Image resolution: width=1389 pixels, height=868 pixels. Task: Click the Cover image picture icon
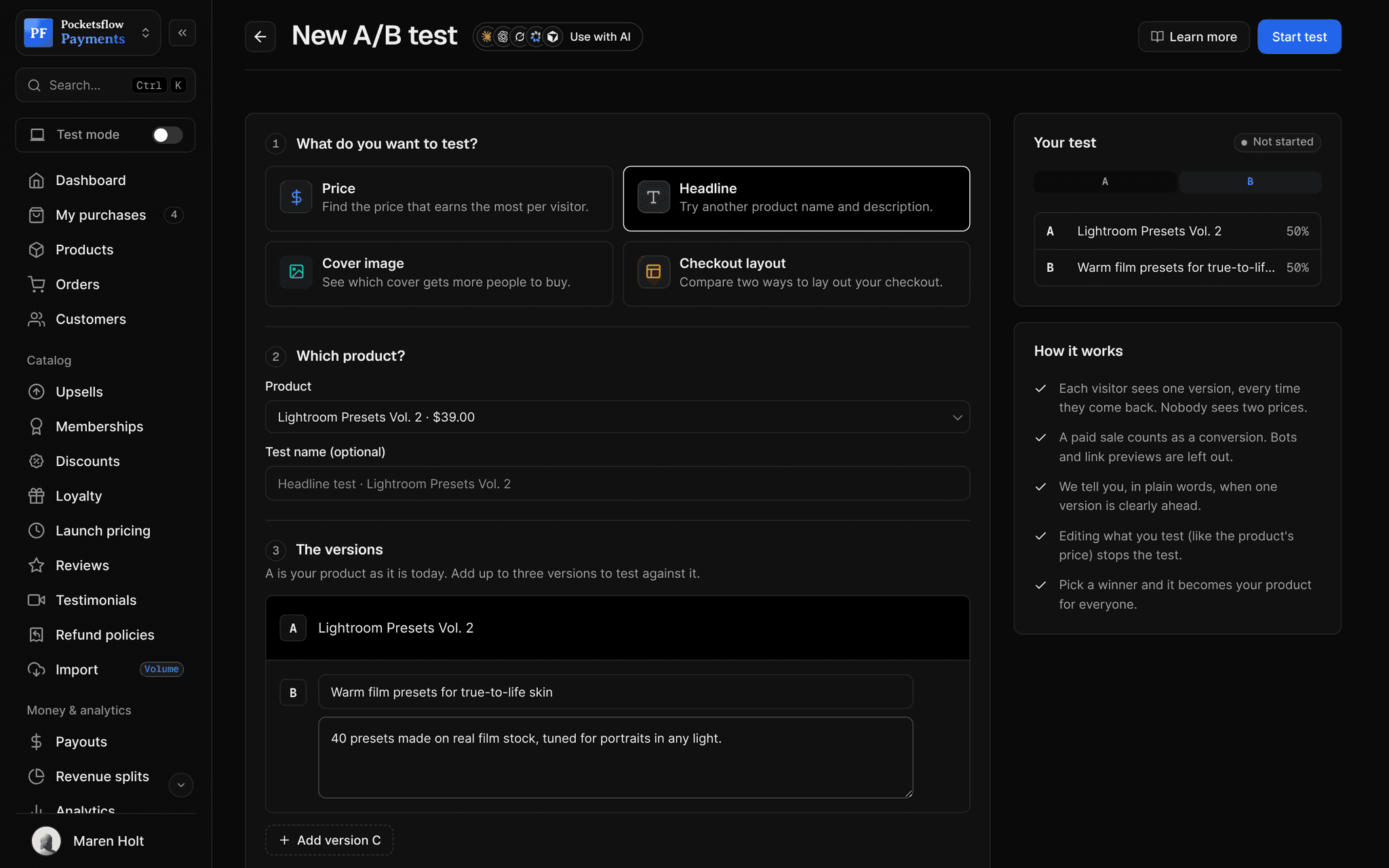(296, 272)
